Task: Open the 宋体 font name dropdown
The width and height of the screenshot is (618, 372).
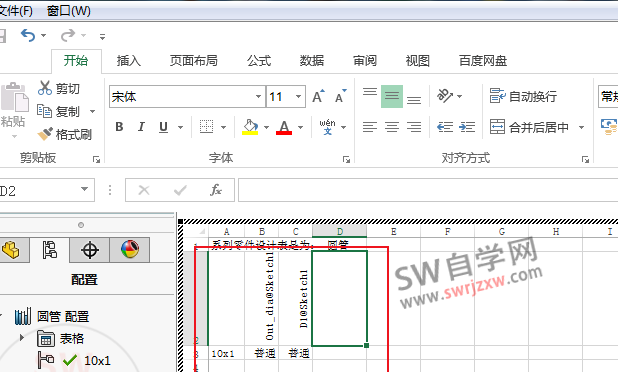Action: [258, 97]
